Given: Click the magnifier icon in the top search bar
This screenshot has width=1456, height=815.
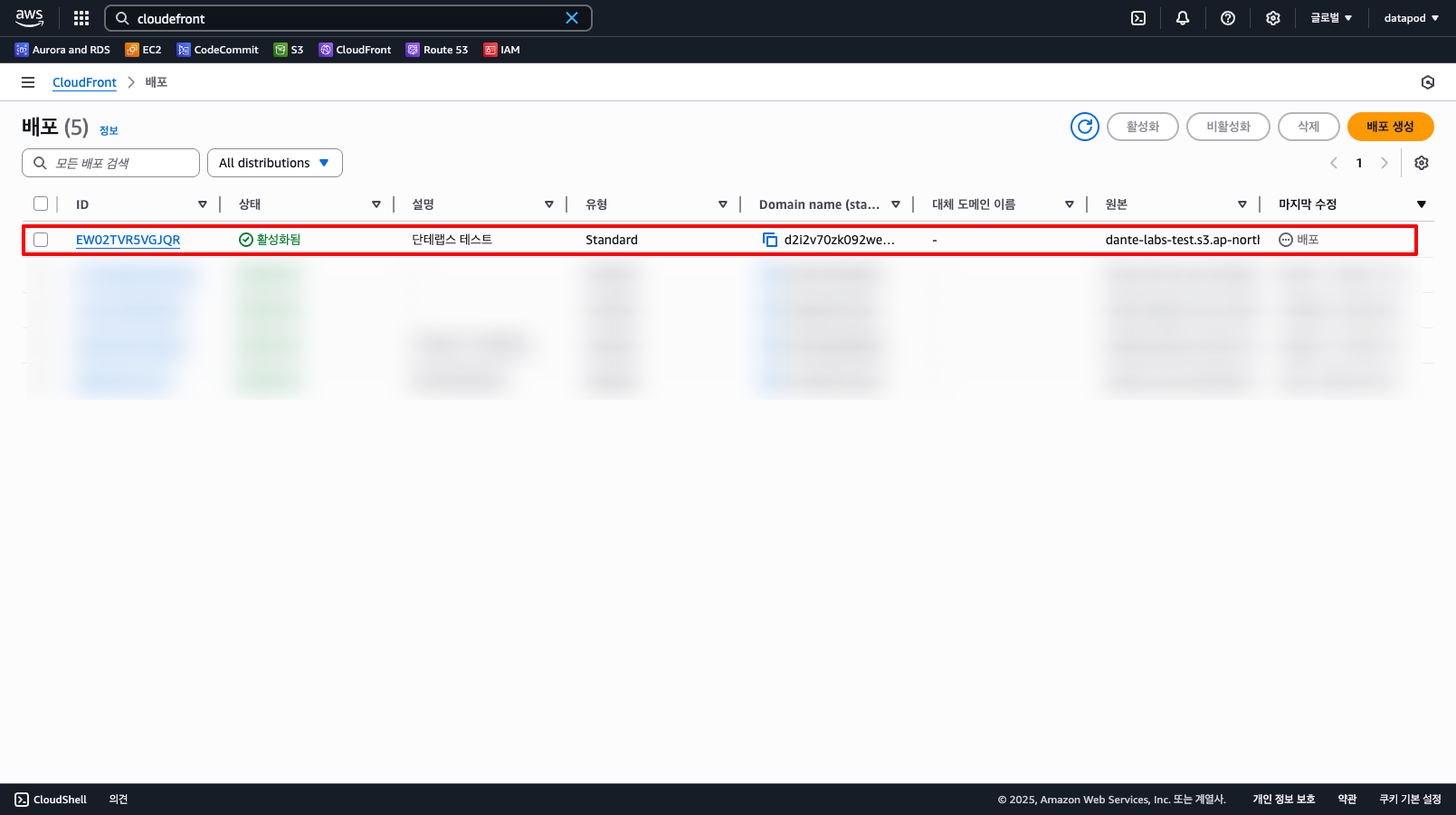Looking at the screenshot, I should [122, 18].
